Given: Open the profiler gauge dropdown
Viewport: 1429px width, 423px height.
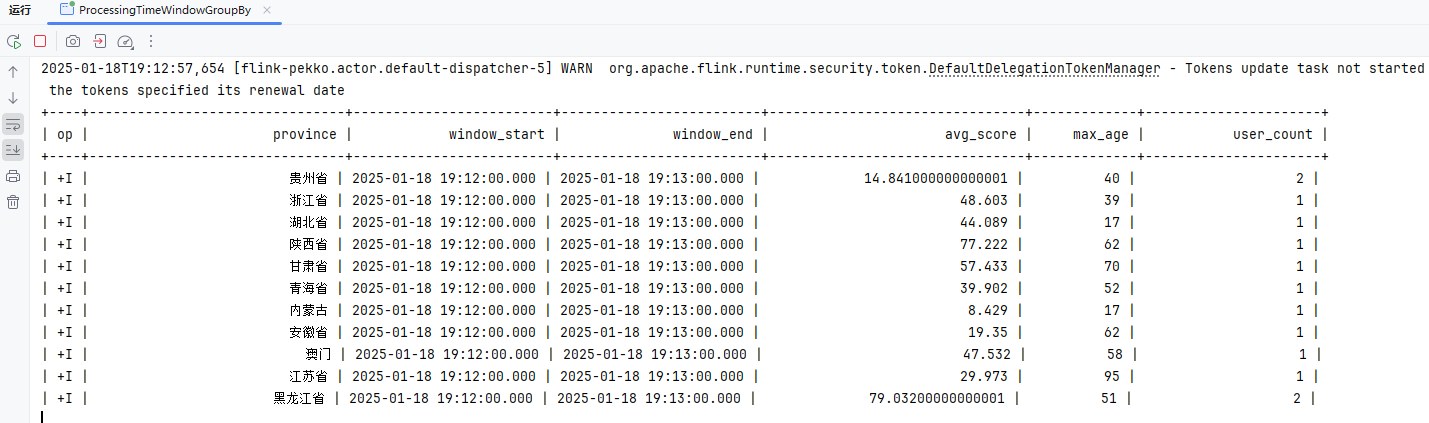Looking at the screenshot, I should pyautogui.click(x=125, y=42).
